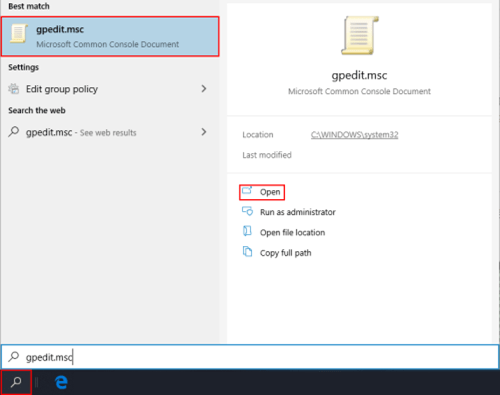Click the gpedit.msc title in details pane
500x395 pixels.
point(359,76)
